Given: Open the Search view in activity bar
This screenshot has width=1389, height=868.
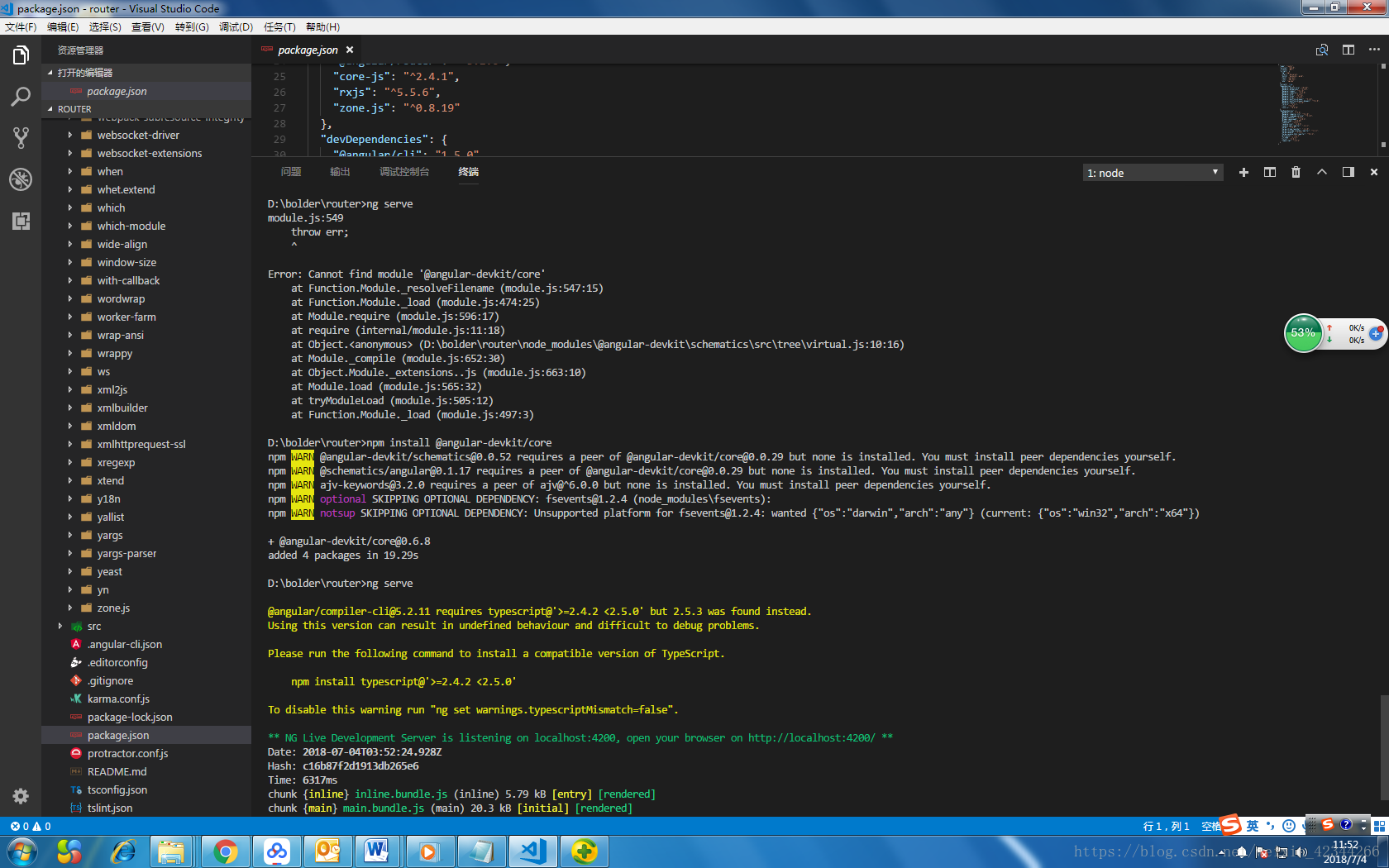Looking at the screenshot, I should [21, 97].
